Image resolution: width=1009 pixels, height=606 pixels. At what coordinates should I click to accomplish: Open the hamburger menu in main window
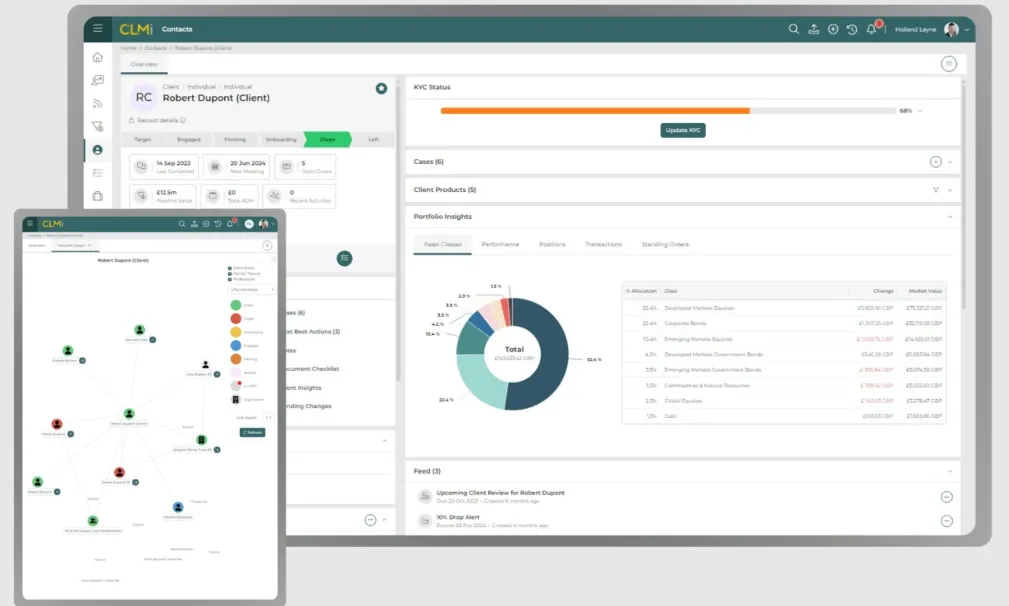point(98,28)
